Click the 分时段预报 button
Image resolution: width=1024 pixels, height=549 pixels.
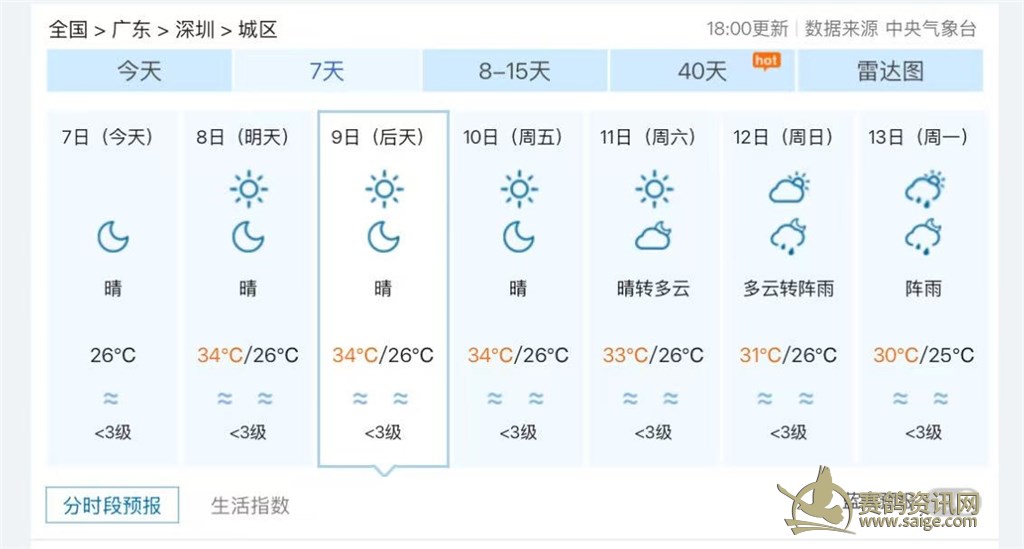112,505
